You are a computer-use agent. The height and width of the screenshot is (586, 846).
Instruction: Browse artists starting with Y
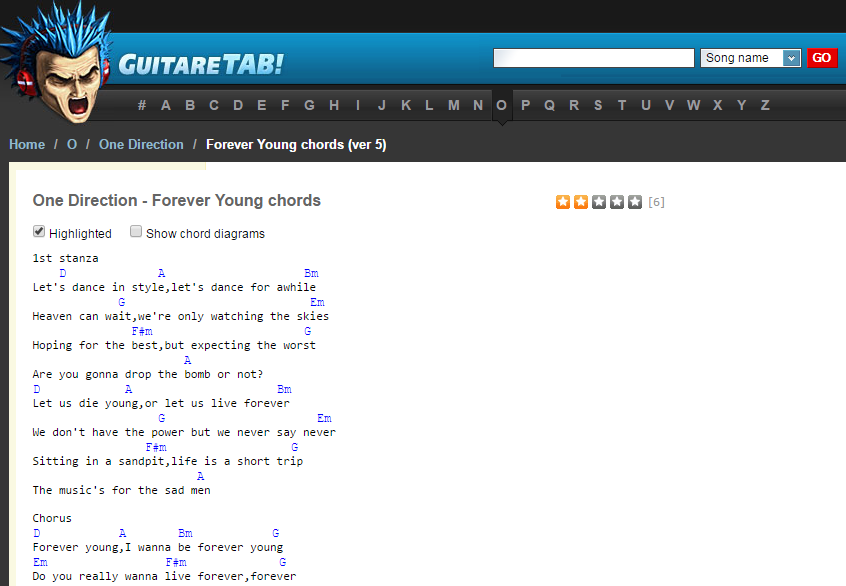coord(742,105)
